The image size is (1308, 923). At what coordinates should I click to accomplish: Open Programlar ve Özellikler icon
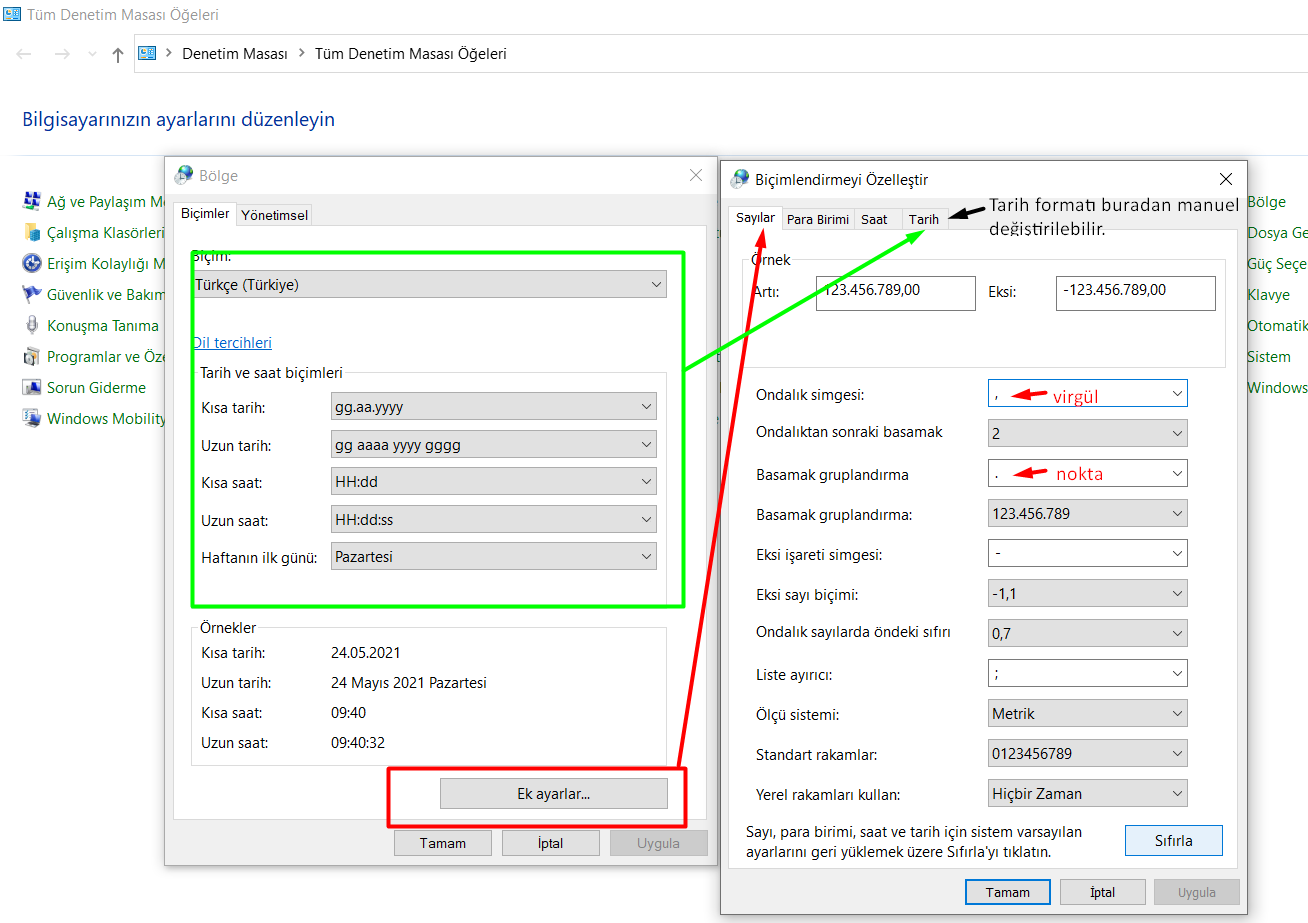31,357
